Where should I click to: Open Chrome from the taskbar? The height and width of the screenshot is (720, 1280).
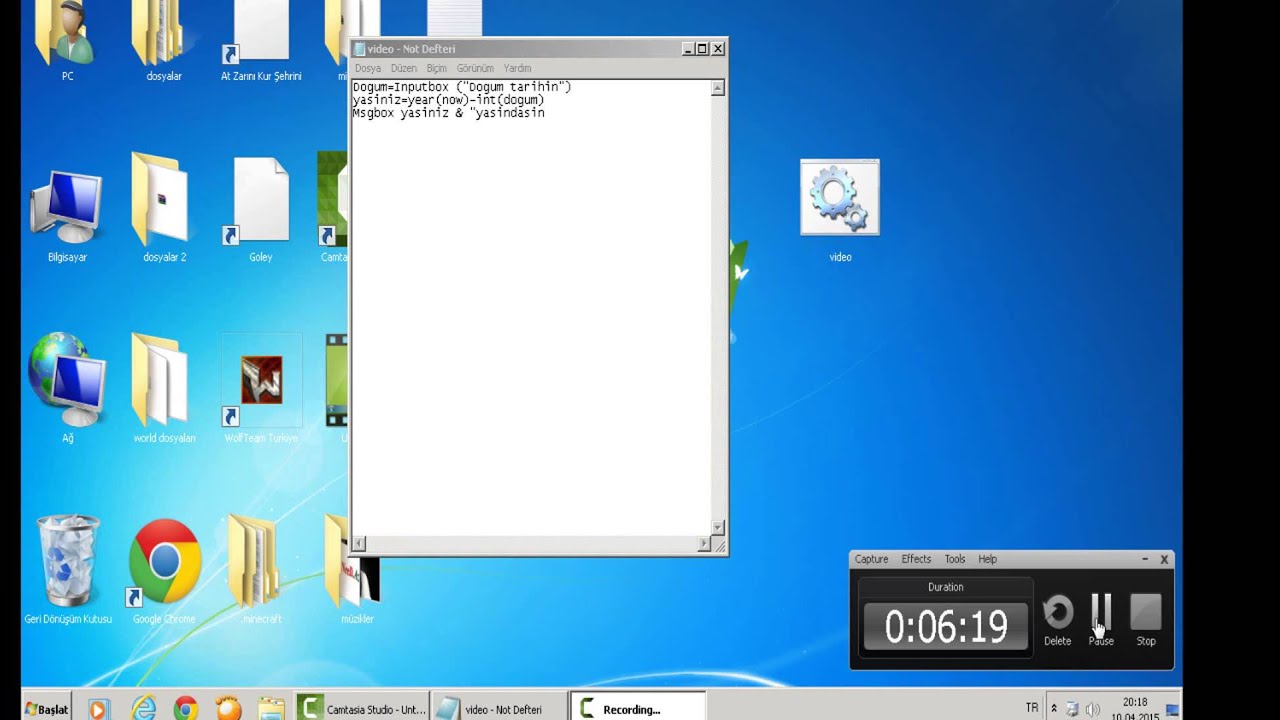tap(186, 709)
